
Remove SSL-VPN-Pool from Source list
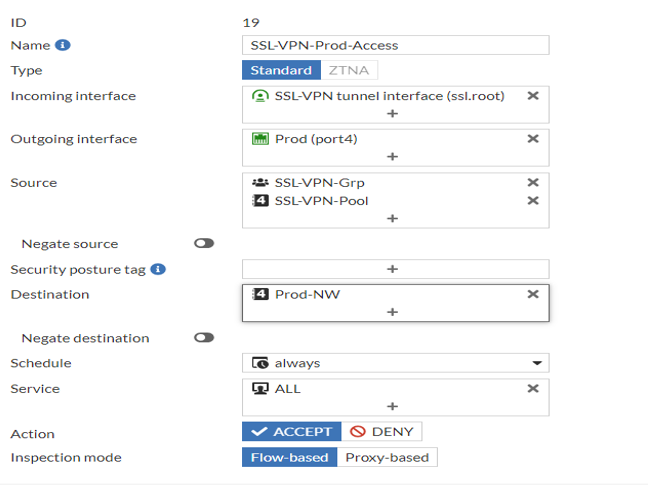533,201
